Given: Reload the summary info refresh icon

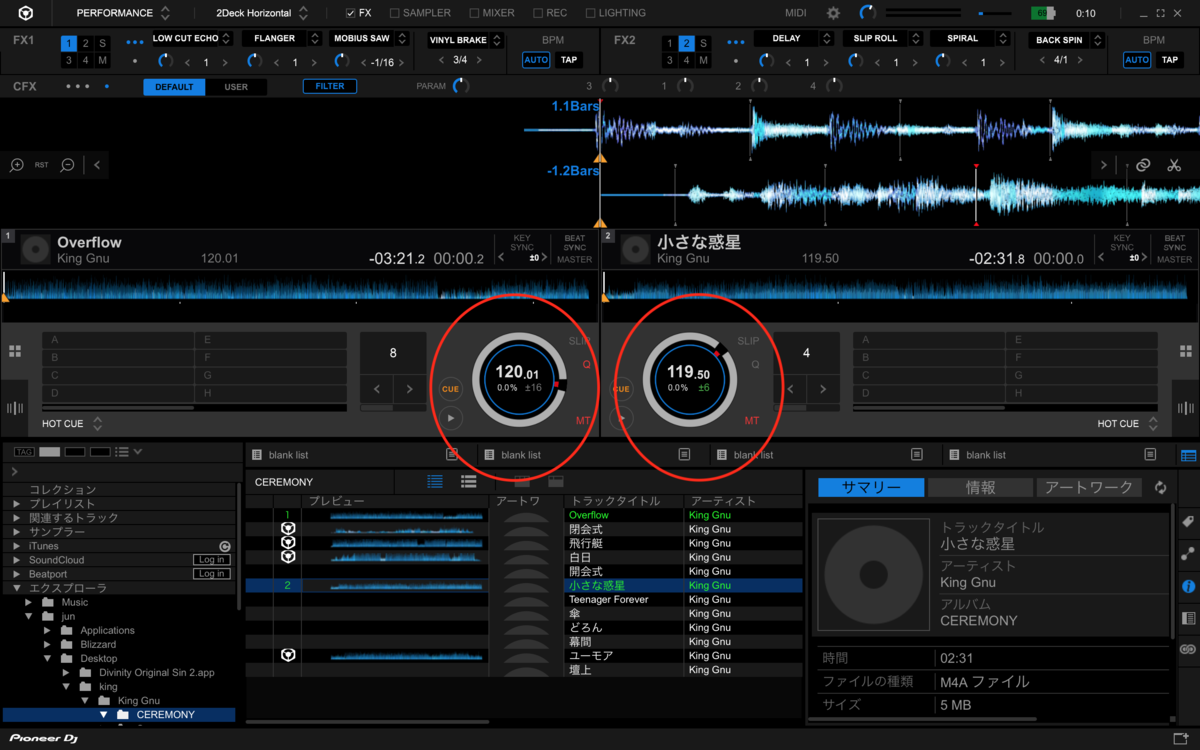Looking at the screenshot, I should [x=1160, y=488].
